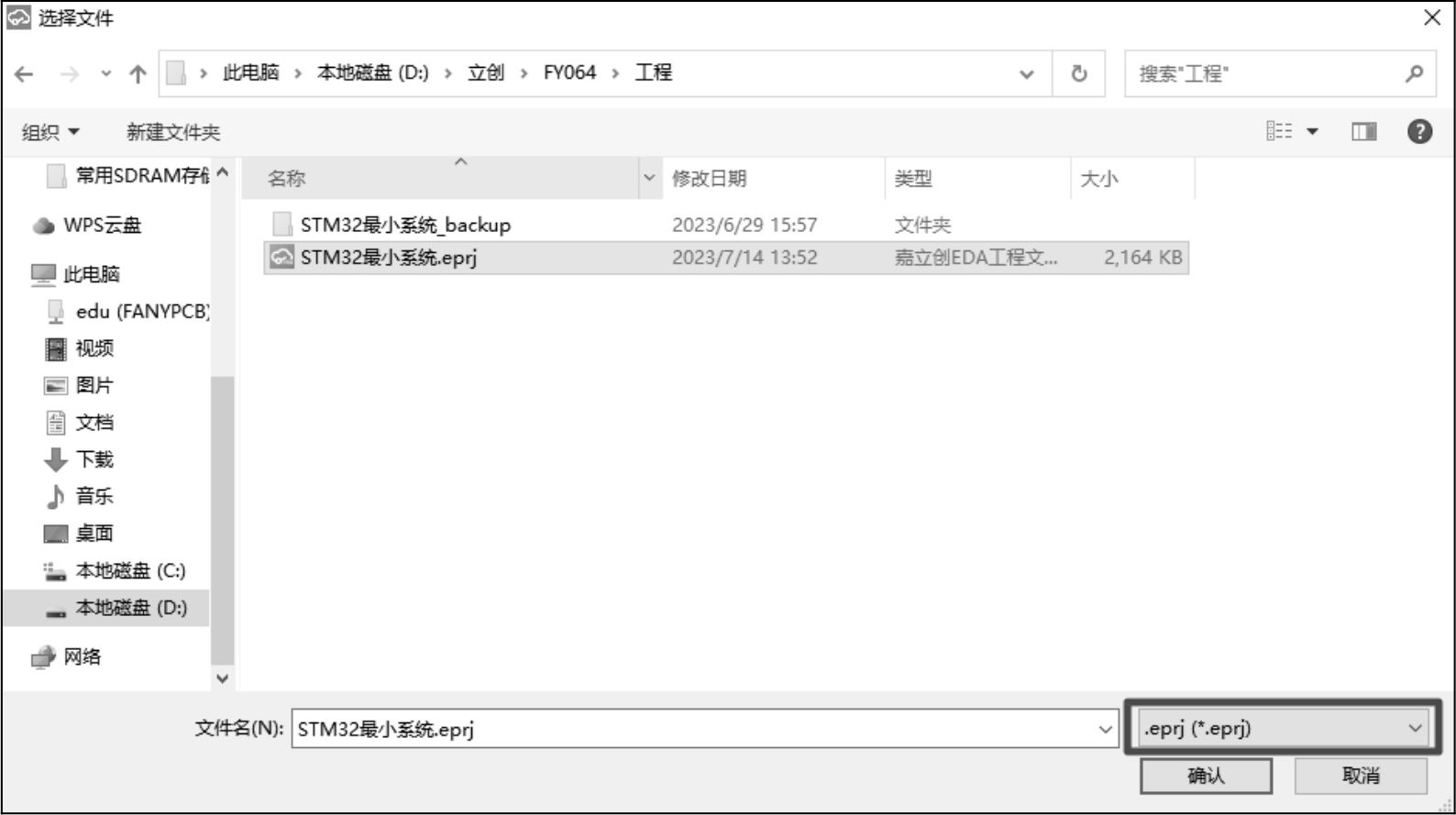Open the STM32最小系统_backup folder
Viewport: 1456px width, 815px height.
(x=404, y=225)
